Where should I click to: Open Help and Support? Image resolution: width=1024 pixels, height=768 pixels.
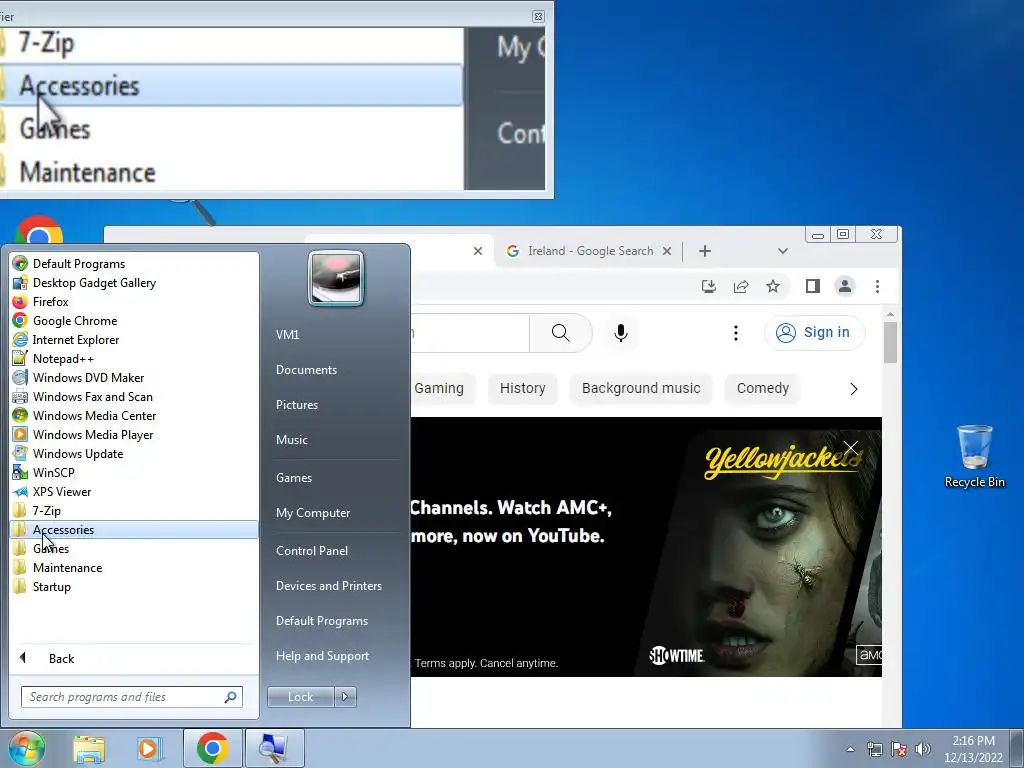coord(322,656)
